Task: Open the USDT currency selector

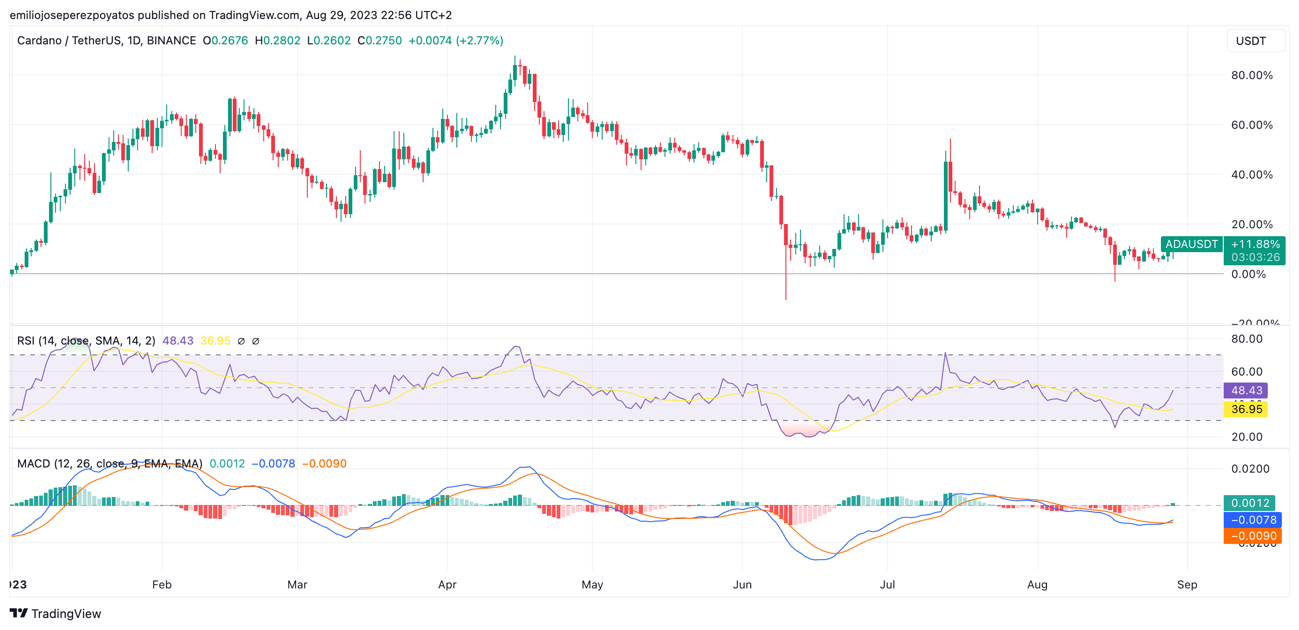Action: 1253,41
